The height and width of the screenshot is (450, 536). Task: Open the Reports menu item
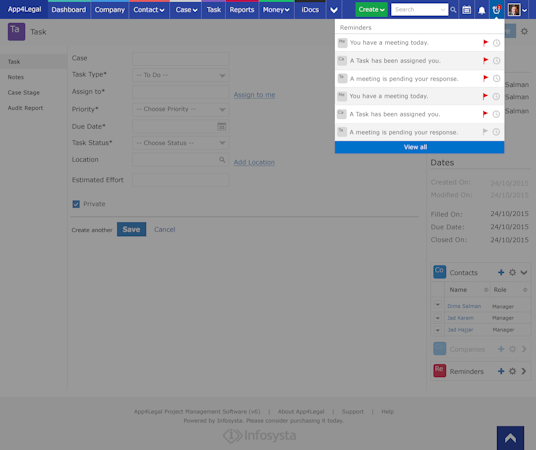(x=242, y=10)
